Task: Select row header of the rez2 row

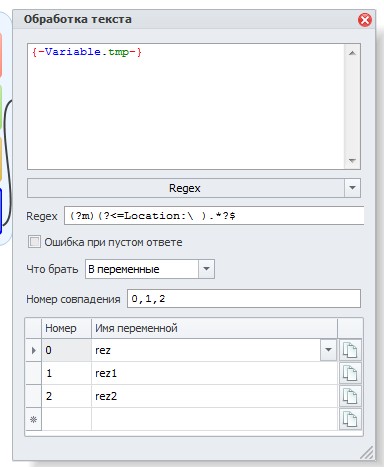Action: click(x=33, y=396)
